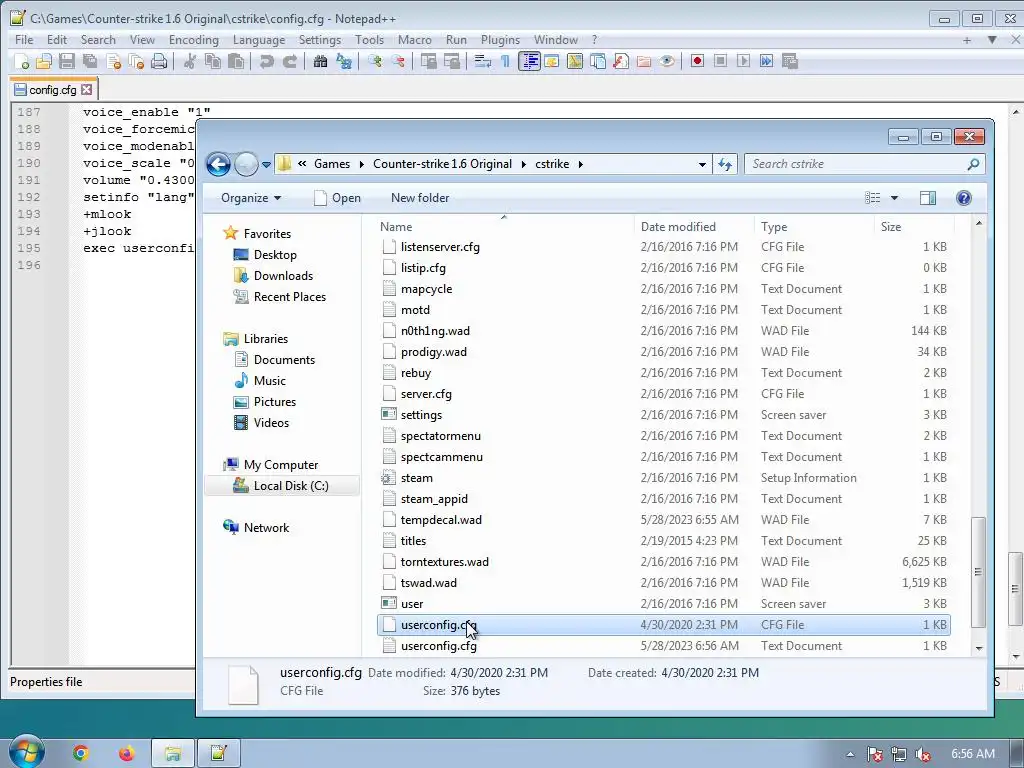Screen dimensions: 1024x768
Task: Open Notepad++ menu bar down-arrow dropdown
Action: pos(992,40)
